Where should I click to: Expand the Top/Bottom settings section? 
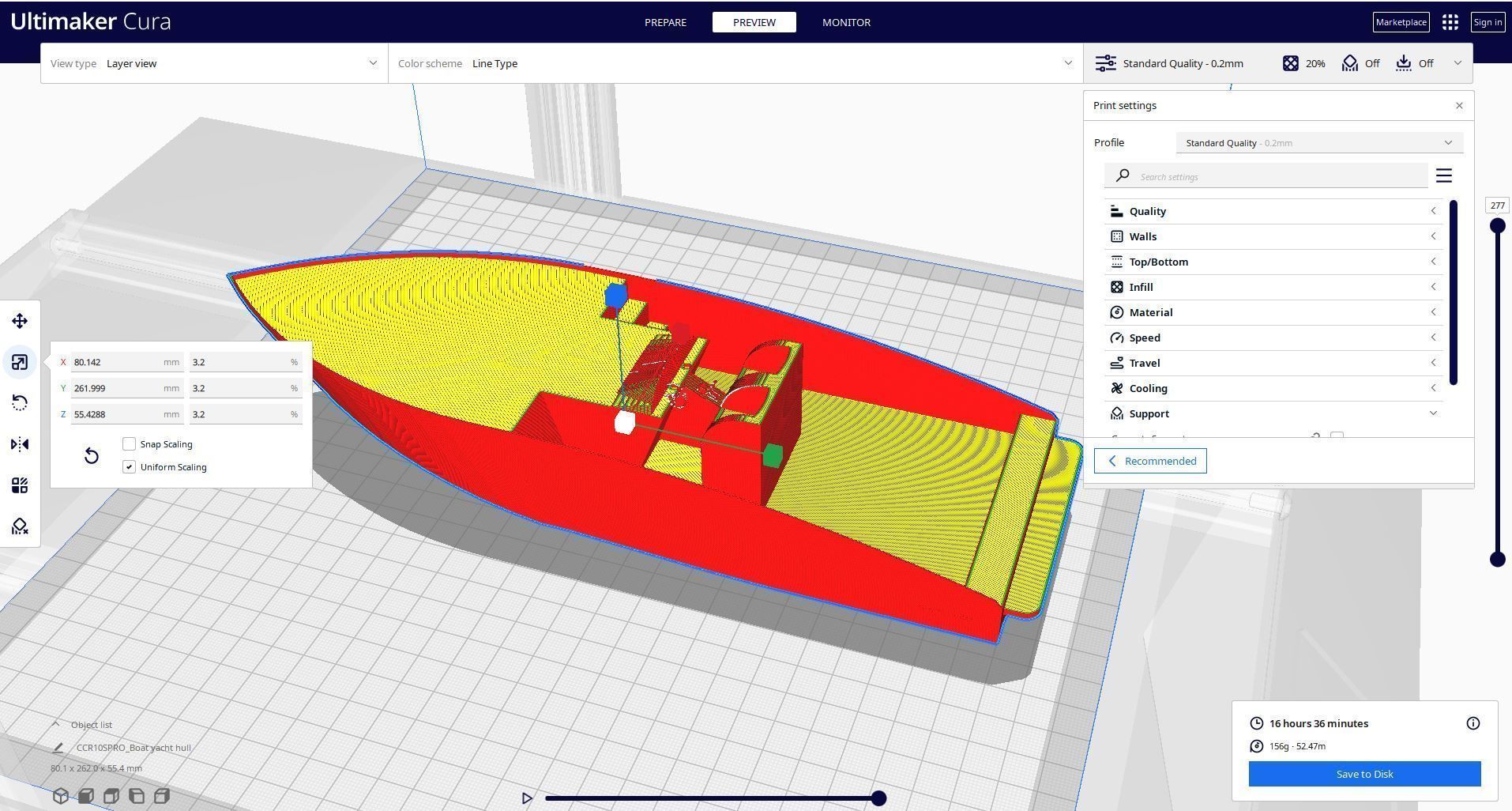coord(1273,262)
